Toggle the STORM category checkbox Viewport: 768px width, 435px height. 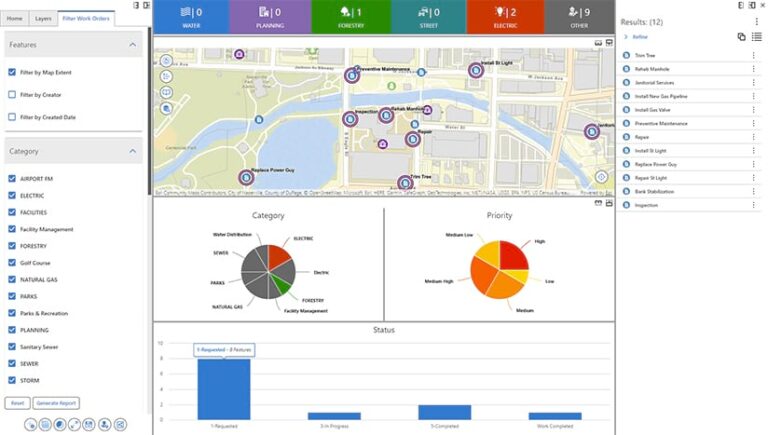click(x=12, y=380)
